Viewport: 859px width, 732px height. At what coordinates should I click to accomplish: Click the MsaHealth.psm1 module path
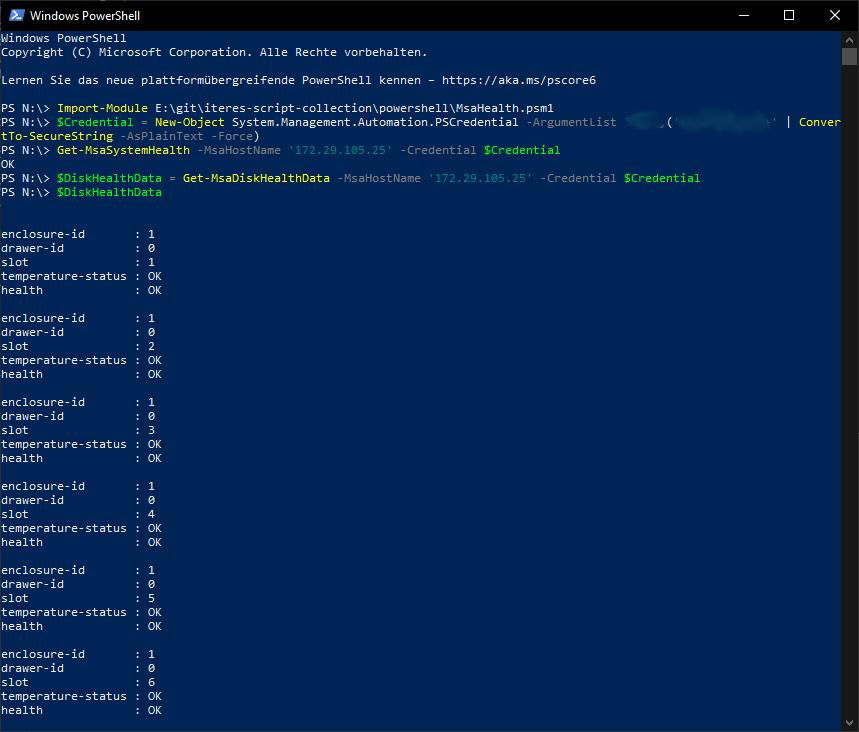pos(354,108)
